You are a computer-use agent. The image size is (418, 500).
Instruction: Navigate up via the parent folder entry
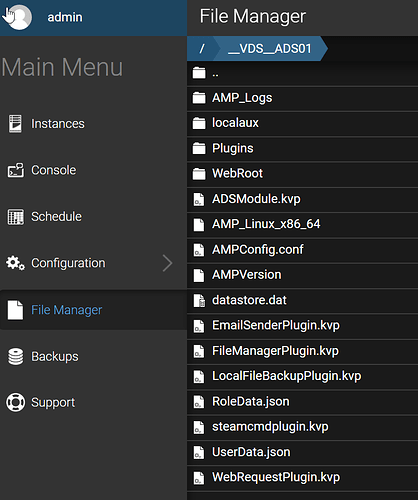click(302, 74)
